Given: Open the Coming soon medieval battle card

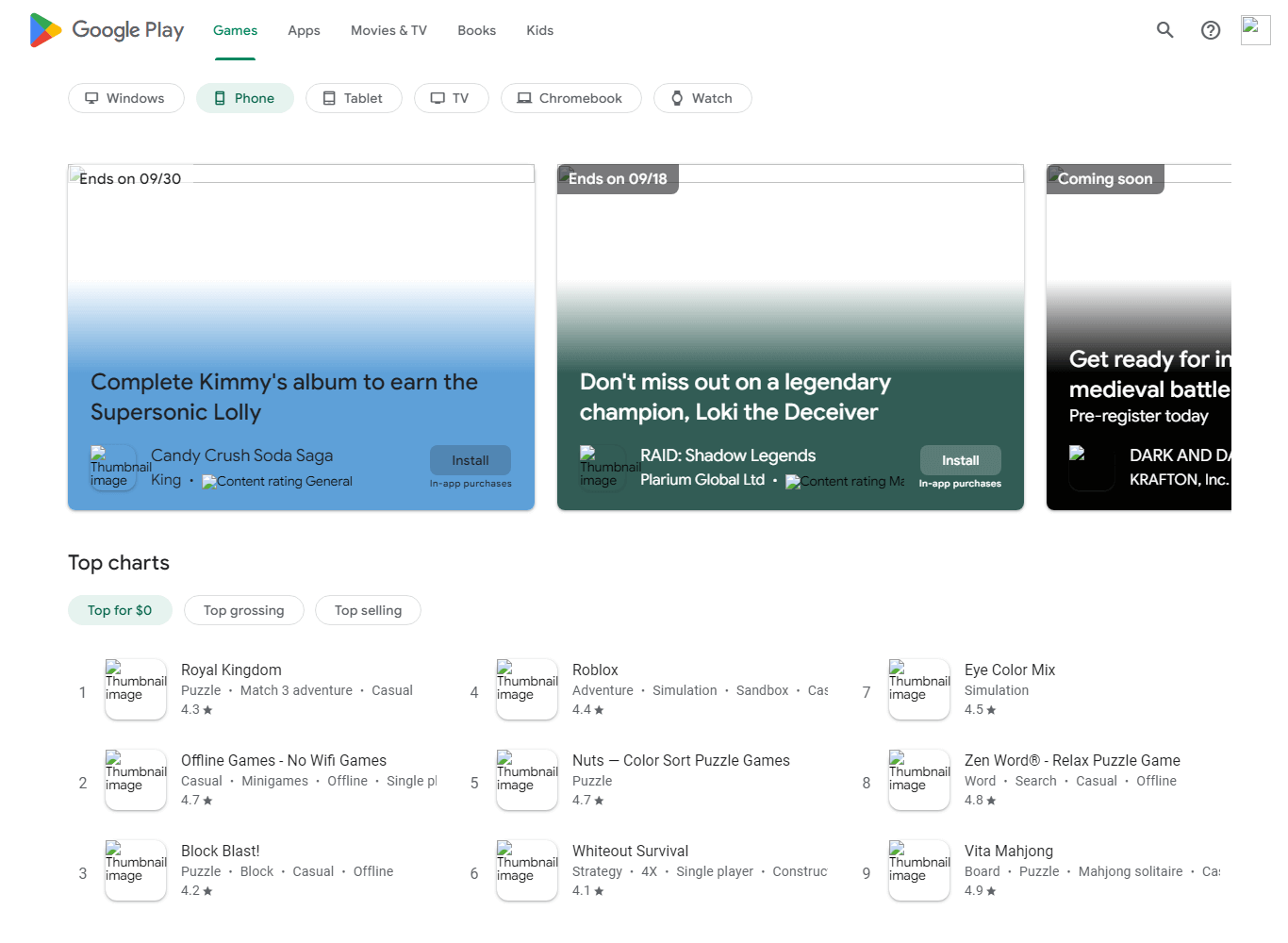Looking at the screenshot, I should [1139, 338].
